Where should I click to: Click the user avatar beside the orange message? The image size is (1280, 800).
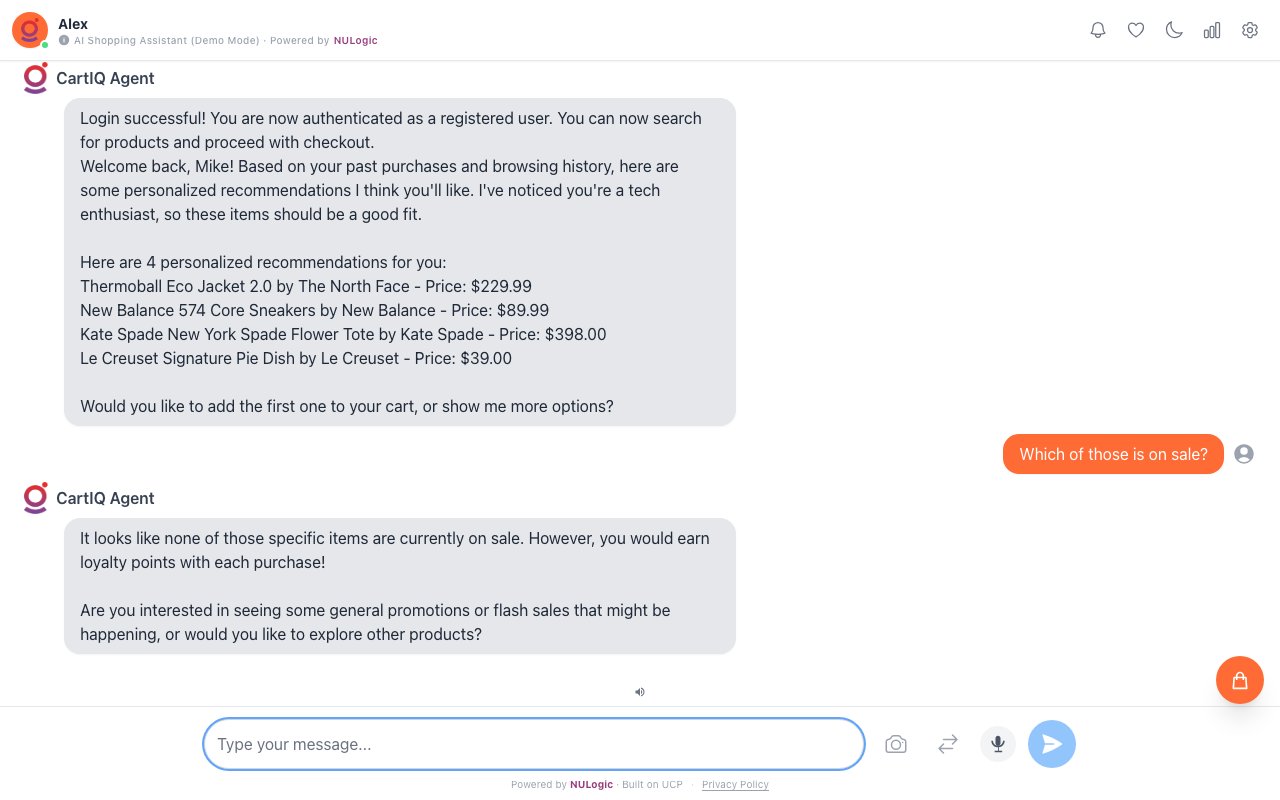(x=1244, y=454)
